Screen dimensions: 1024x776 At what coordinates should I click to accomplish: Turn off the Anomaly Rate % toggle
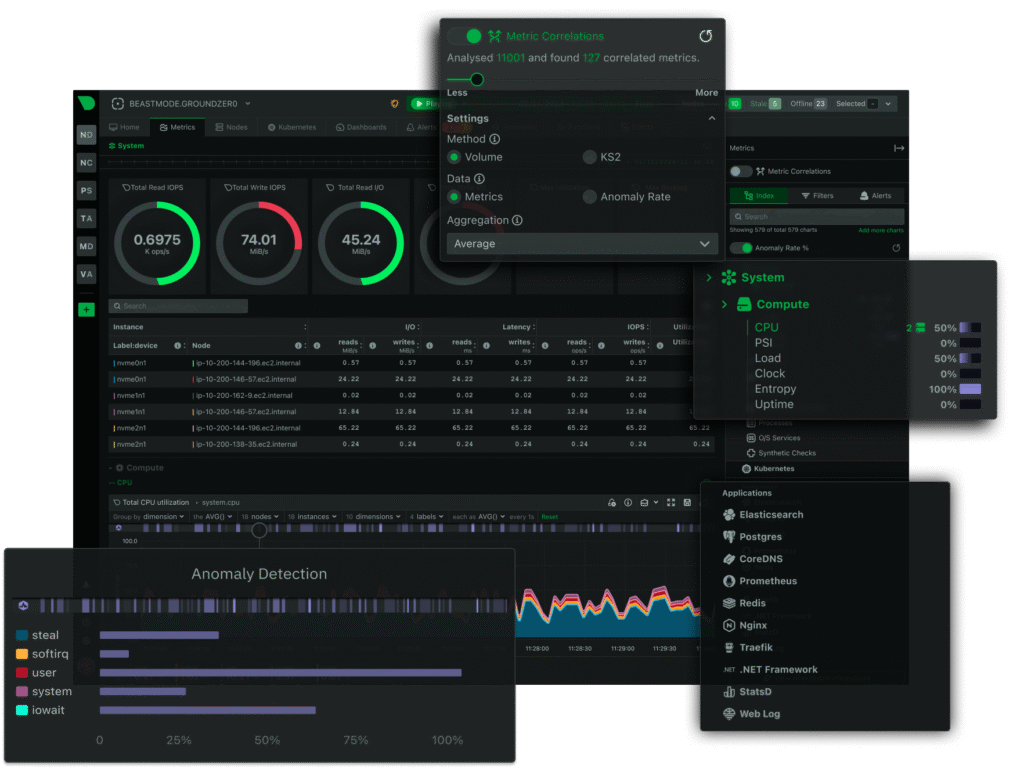[741, 248]
